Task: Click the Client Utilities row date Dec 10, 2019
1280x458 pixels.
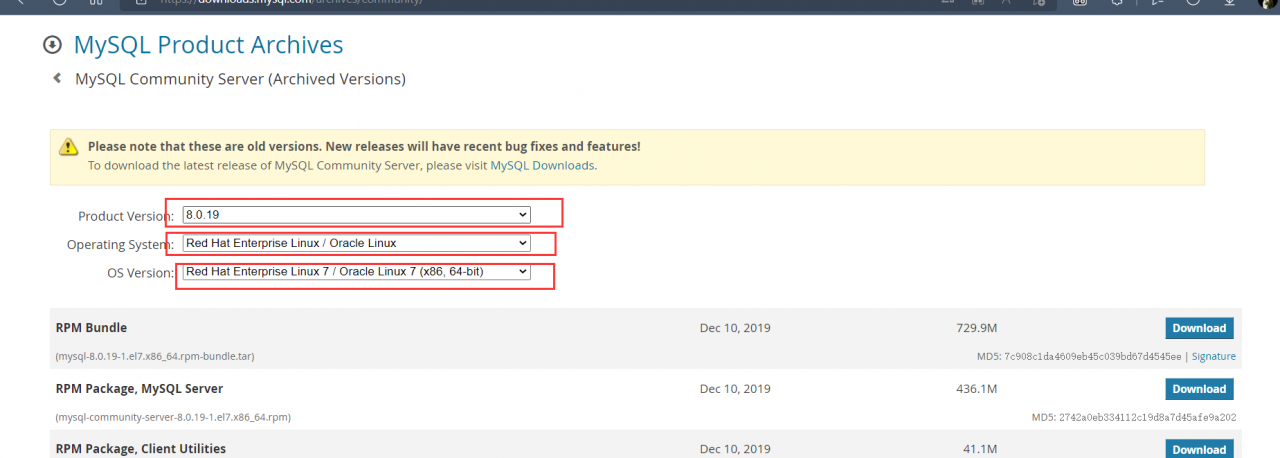Action: [x=735, y=449]
